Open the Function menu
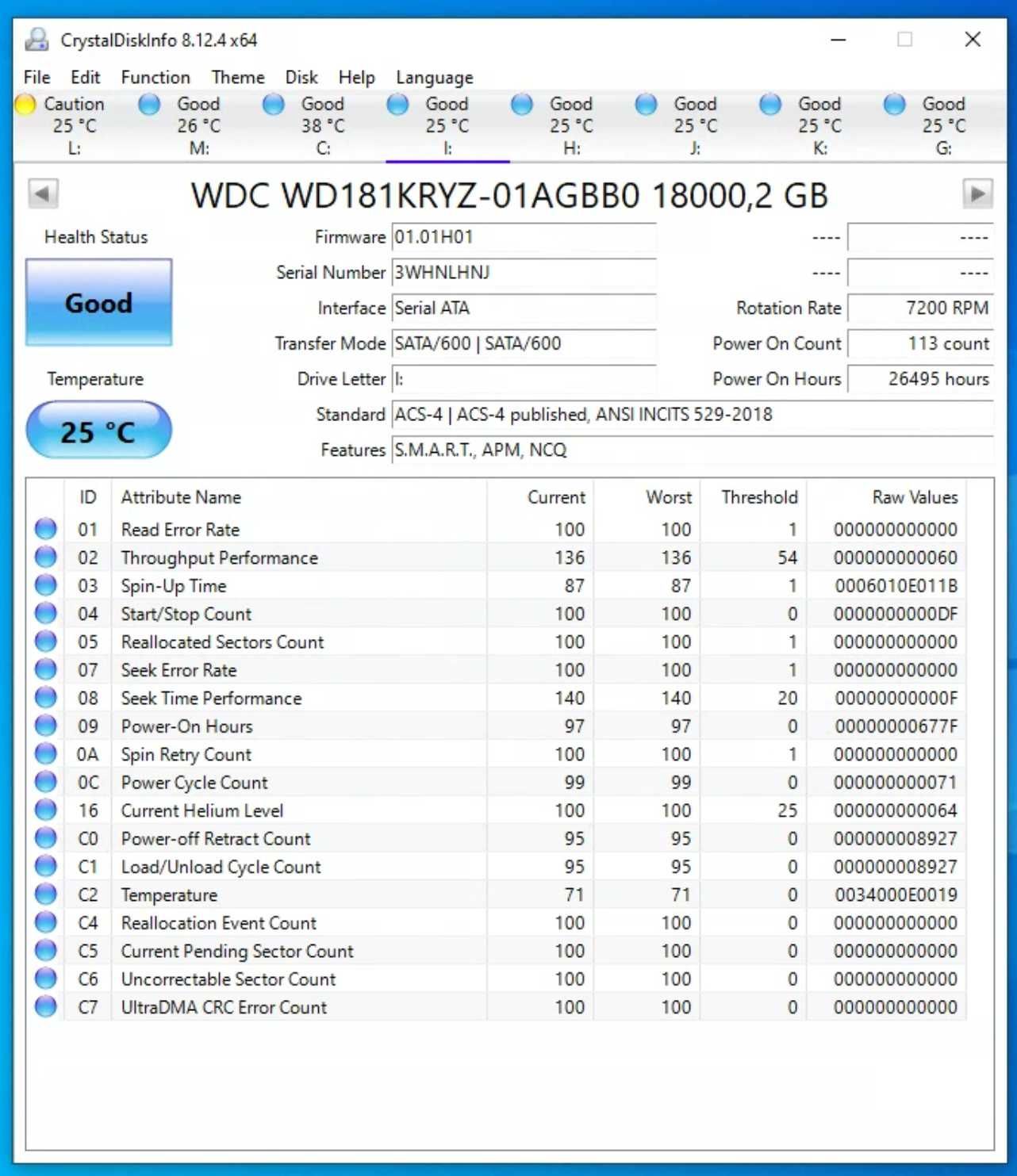 pos(155,77)
